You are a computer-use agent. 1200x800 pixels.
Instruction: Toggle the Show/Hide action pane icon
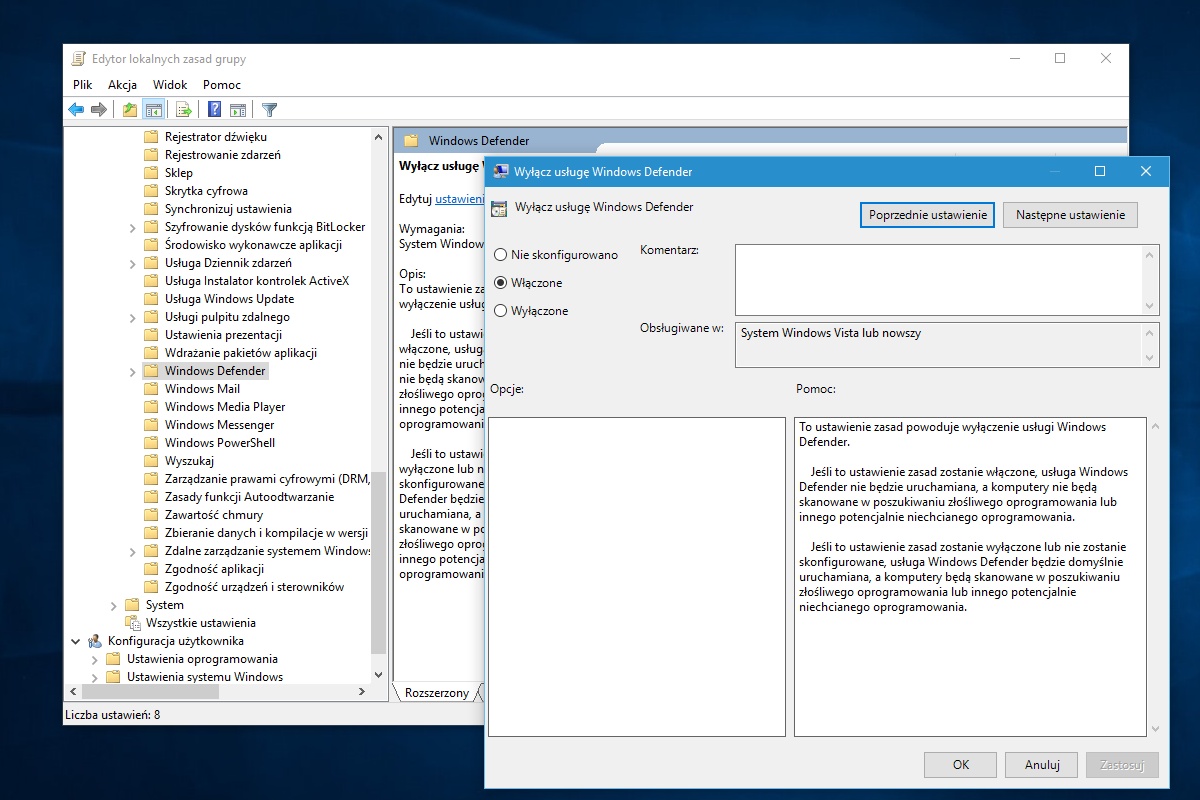tap(238, 110)
